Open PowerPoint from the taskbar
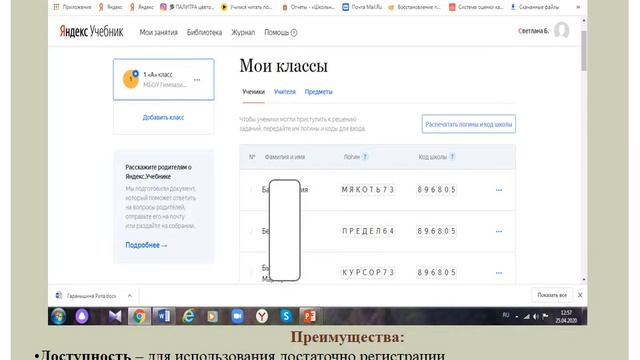This screenshot has width=640, height=360. click(310, 316)
